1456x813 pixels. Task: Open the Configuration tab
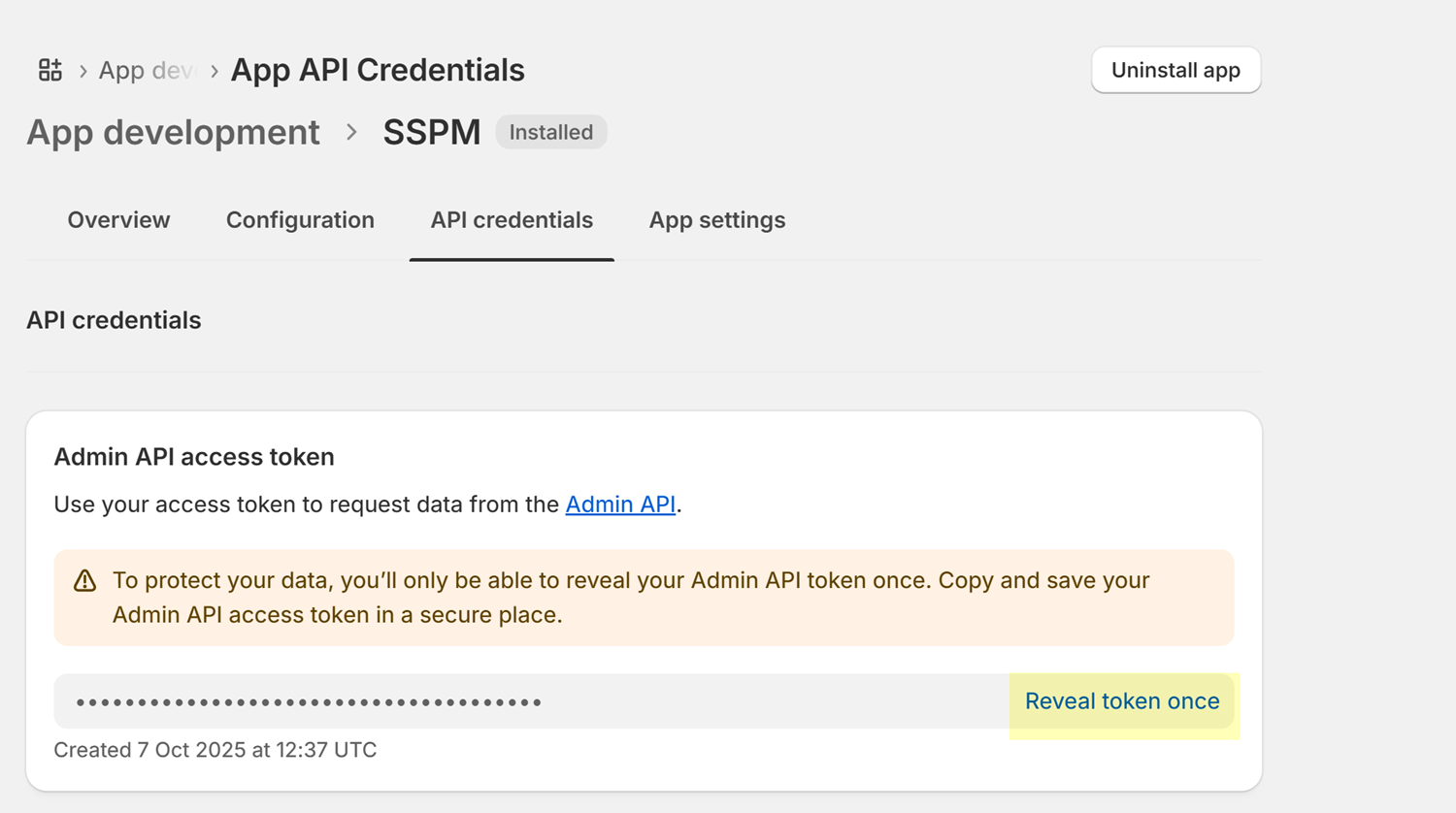coord(300,220)
